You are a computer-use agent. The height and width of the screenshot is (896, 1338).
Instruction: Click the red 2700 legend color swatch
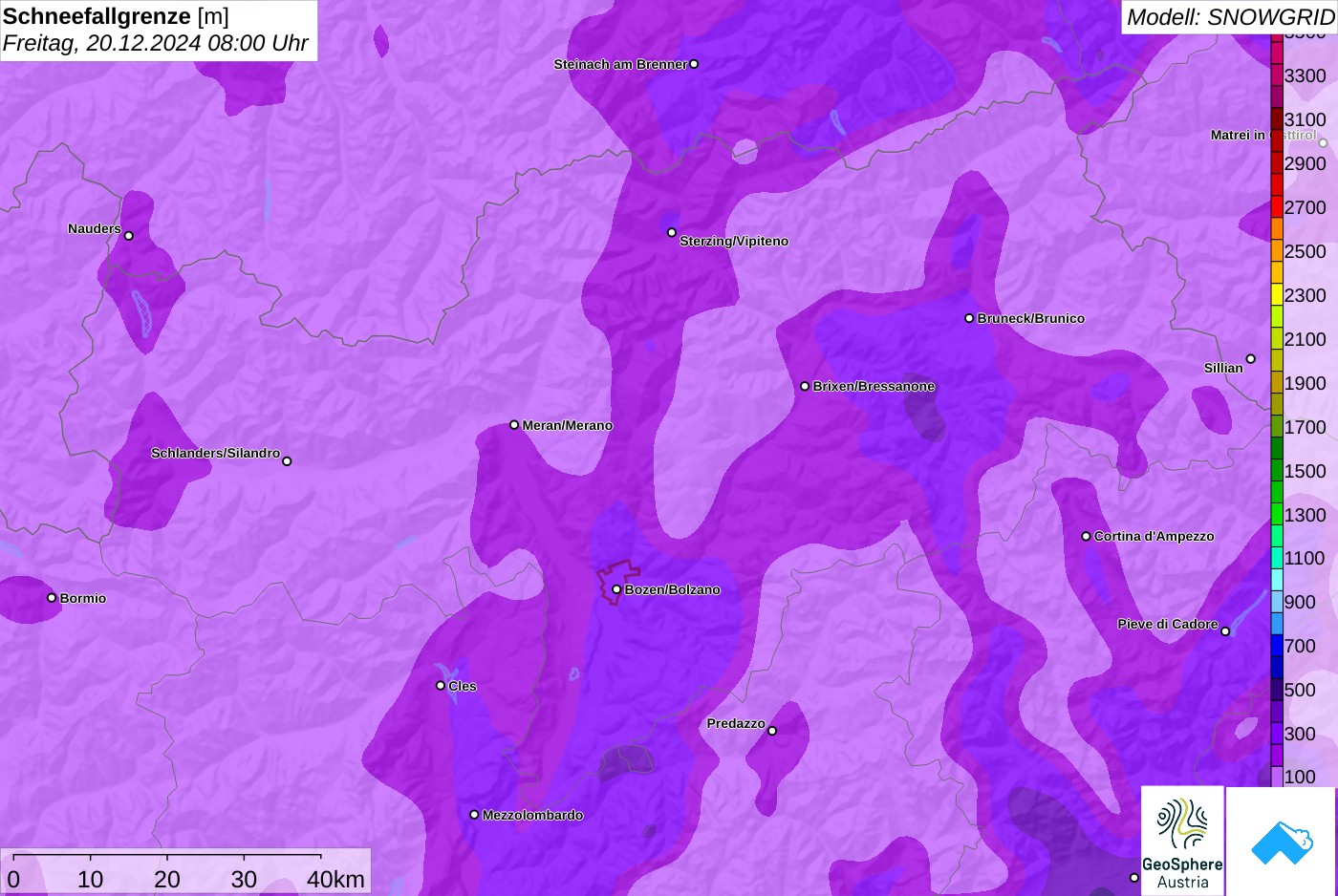click(x=1277, y=207)
